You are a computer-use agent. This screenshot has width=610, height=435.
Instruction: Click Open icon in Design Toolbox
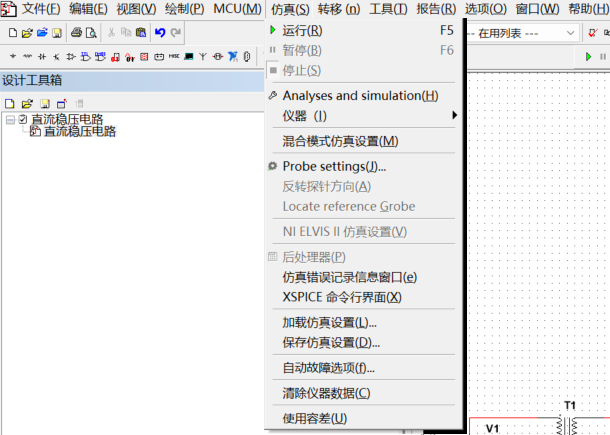pos(27,104)
